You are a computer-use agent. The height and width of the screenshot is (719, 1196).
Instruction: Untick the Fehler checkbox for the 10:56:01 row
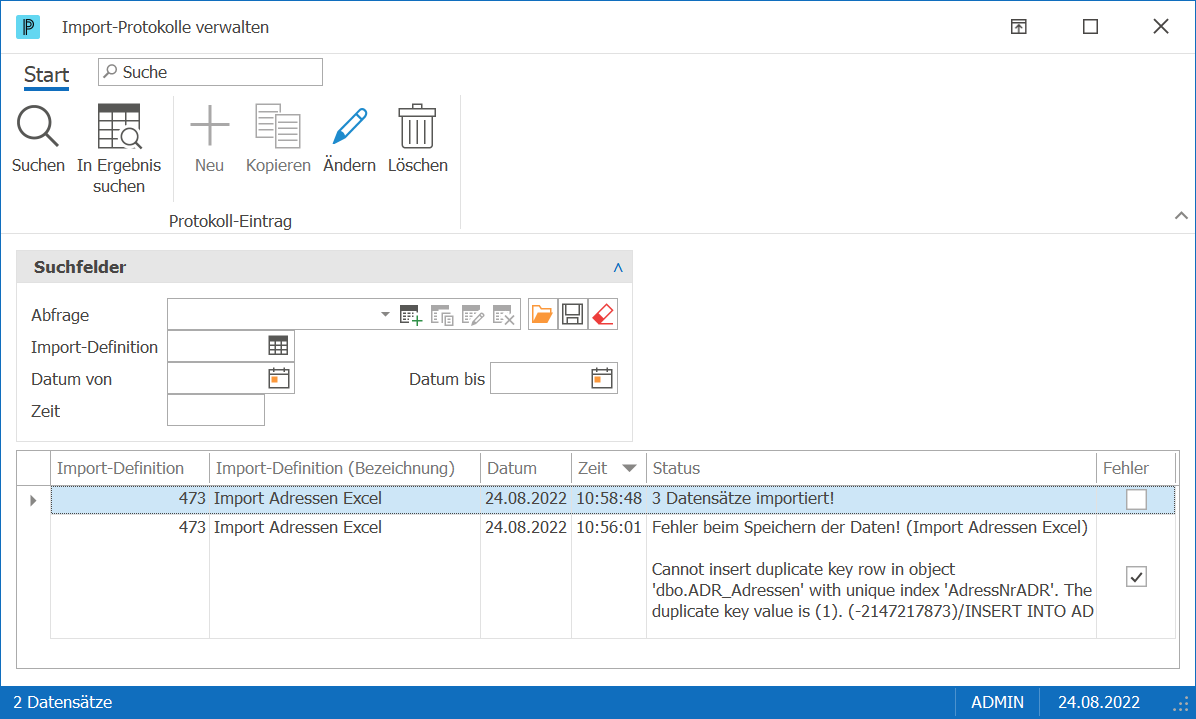(x=1136, y=576)
